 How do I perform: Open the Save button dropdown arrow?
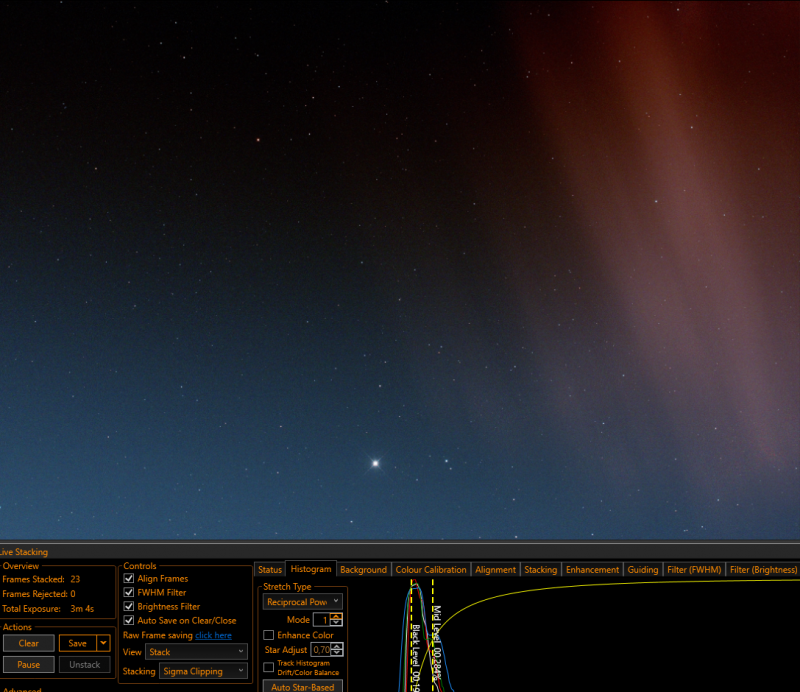click(104, 643)
